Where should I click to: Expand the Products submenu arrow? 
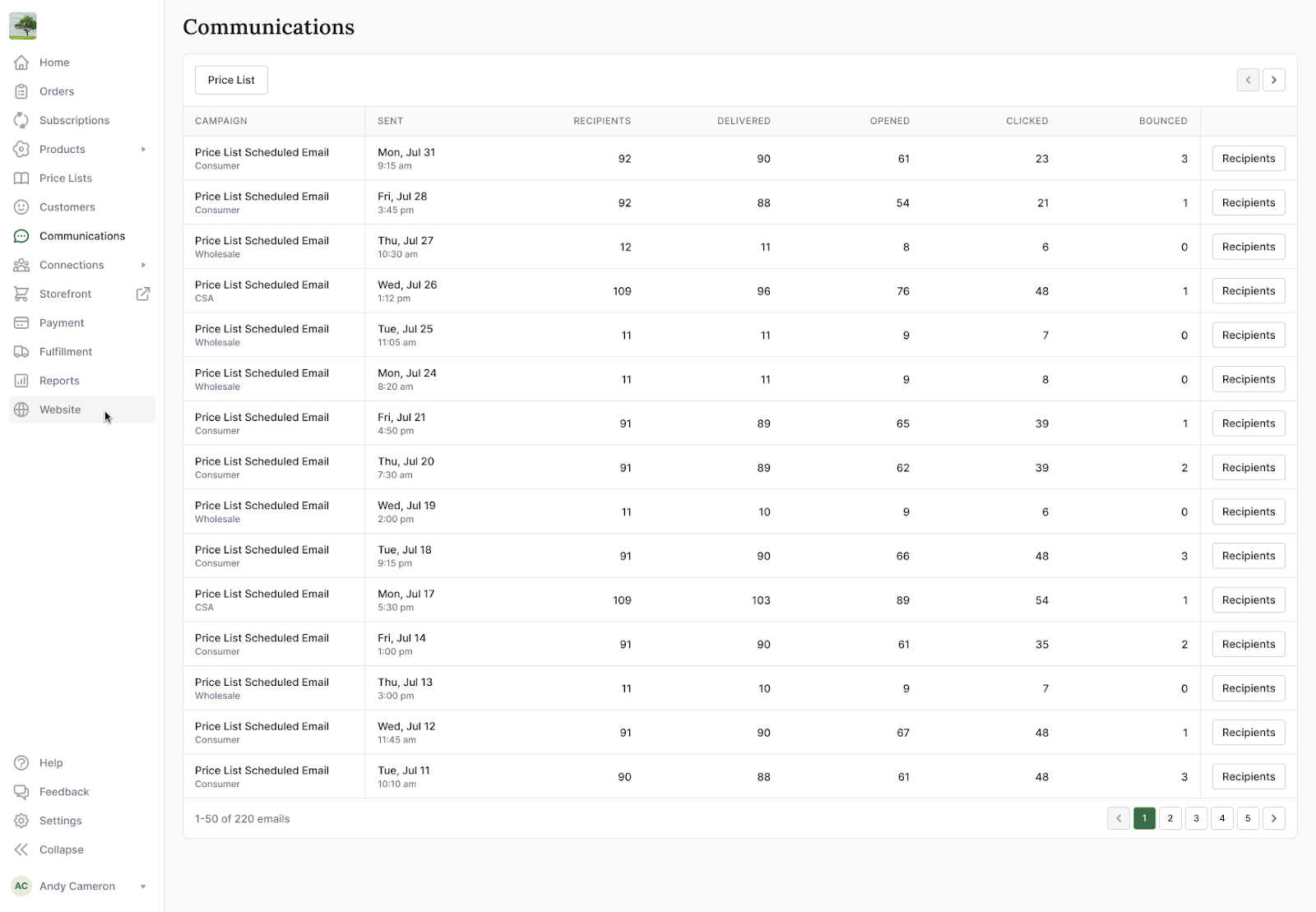tap(143, 149)
